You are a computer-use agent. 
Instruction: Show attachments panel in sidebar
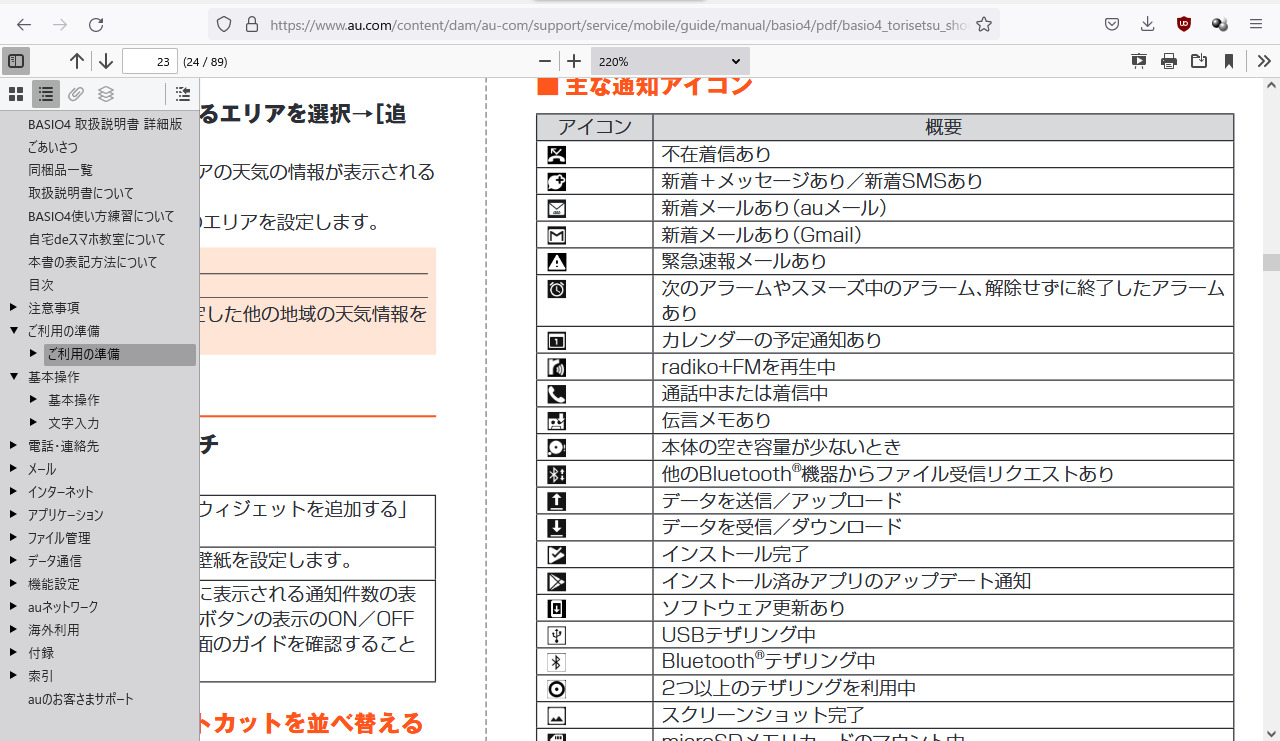coord(76,95)
